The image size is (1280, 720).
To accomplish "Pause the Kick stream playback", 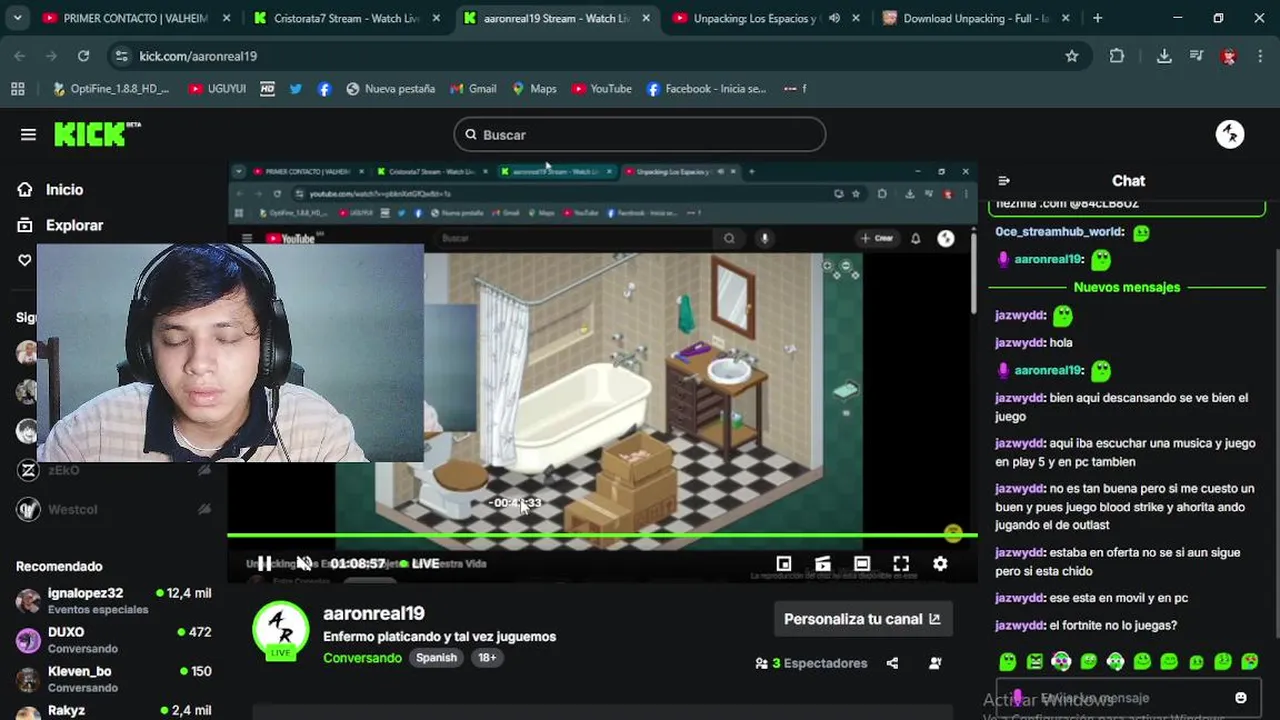I will [264, 563].
